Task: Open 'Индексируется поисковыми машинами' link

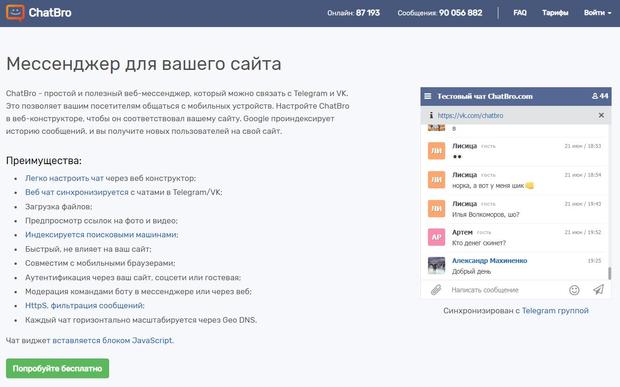Action: (x=101, y=235)
